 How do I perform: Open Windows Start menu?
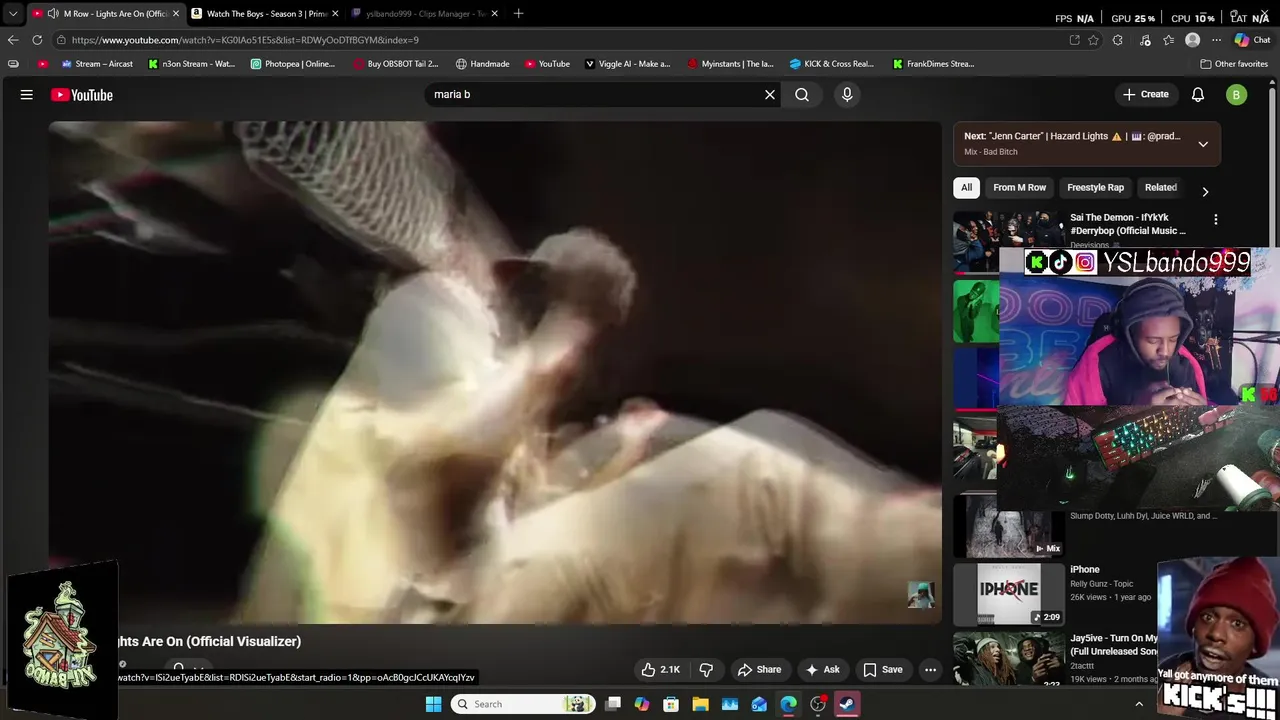tap(433, 704)
